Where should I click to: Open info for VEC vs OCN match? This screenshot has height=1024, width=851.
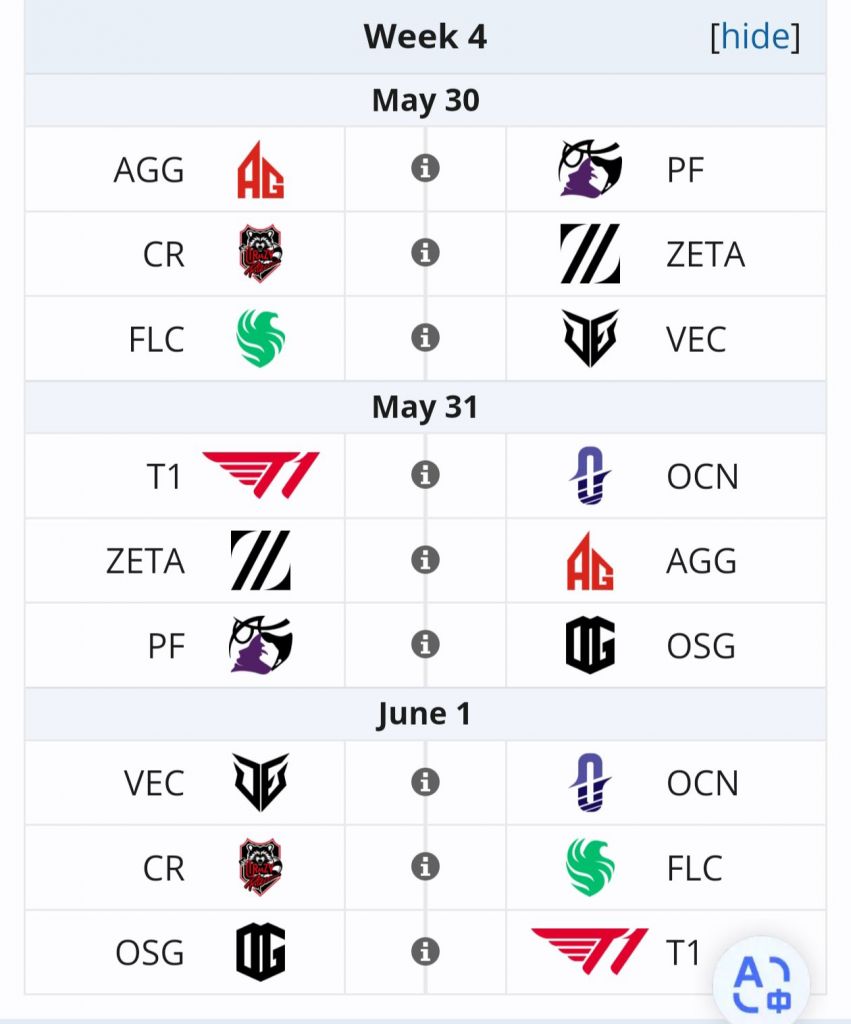coord(425,782)
